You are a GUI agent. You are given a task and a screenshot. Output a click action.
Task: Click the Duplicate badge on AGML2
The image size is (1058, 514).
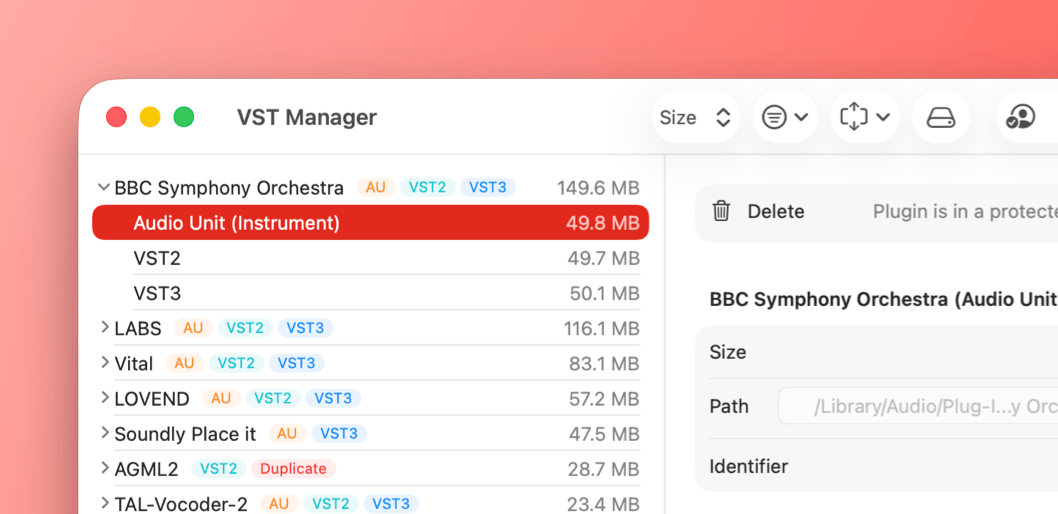(293, 468)
